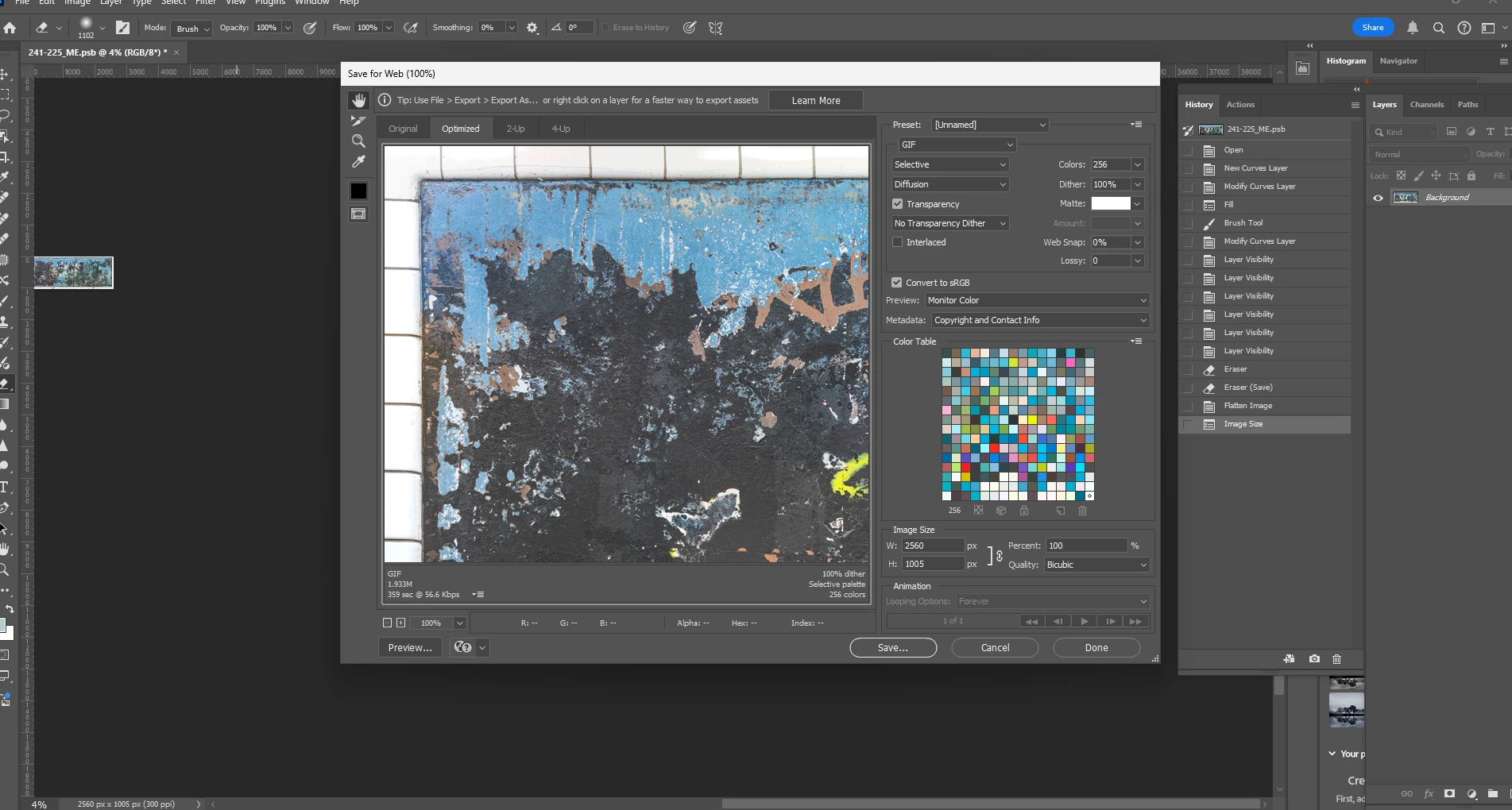Play the animation preview
The image size is (1512, 810).
coord(1085,621)
